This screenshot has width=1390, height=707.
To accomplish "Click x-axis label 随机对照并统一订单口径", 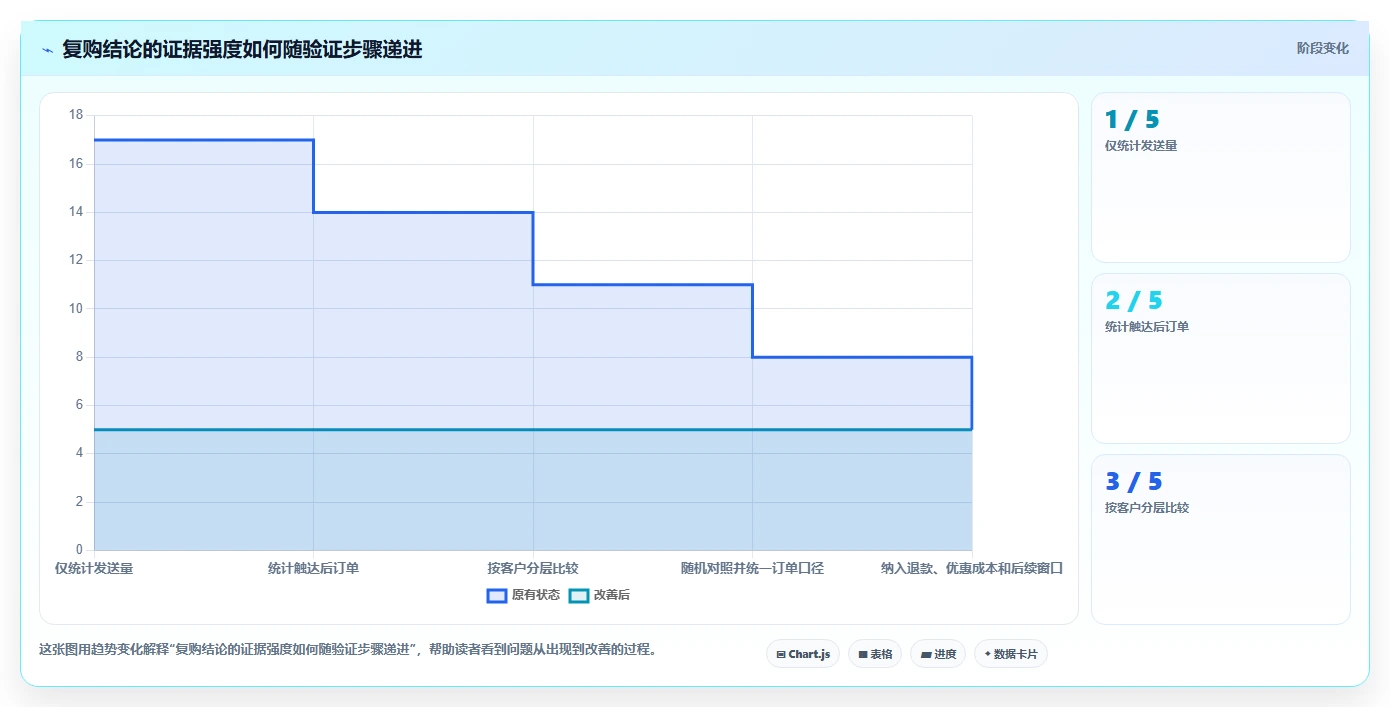I will [752, 568].
